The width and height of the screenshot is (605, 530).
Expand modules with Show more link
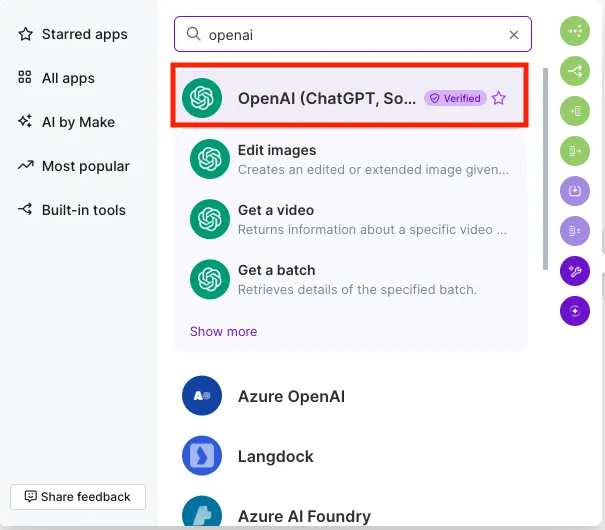tap(223, 331)
